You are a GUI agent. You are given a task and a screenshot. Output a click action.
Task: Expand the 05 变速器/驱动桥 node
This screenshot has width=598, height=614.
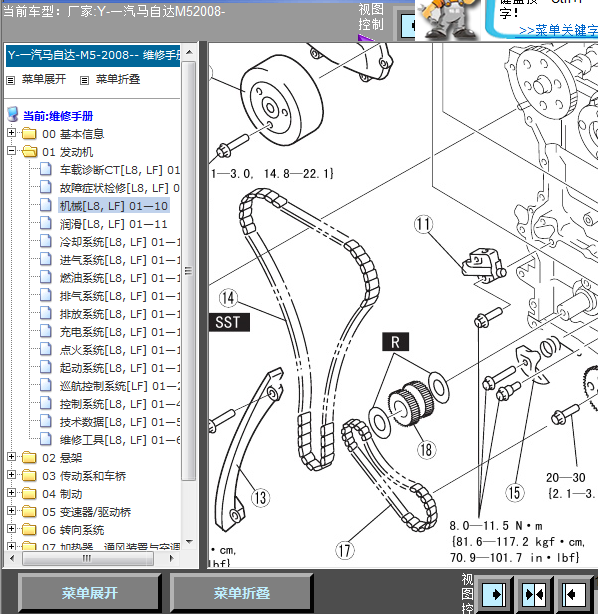(x=11, y=511)
